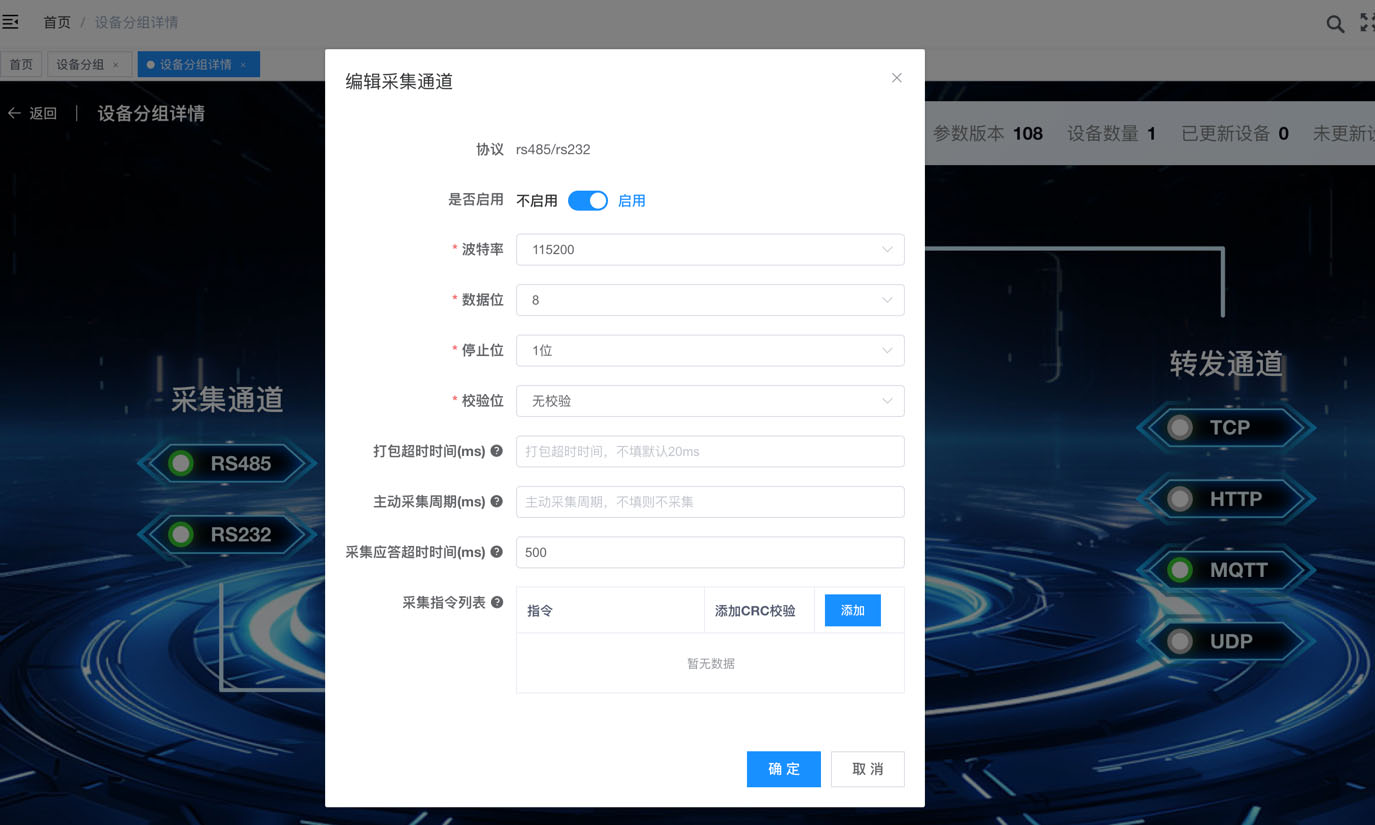This screenshot has width=1375, height=825.
Task: Click help icon beside 主动采集周期(ms)
Action: 496,502
